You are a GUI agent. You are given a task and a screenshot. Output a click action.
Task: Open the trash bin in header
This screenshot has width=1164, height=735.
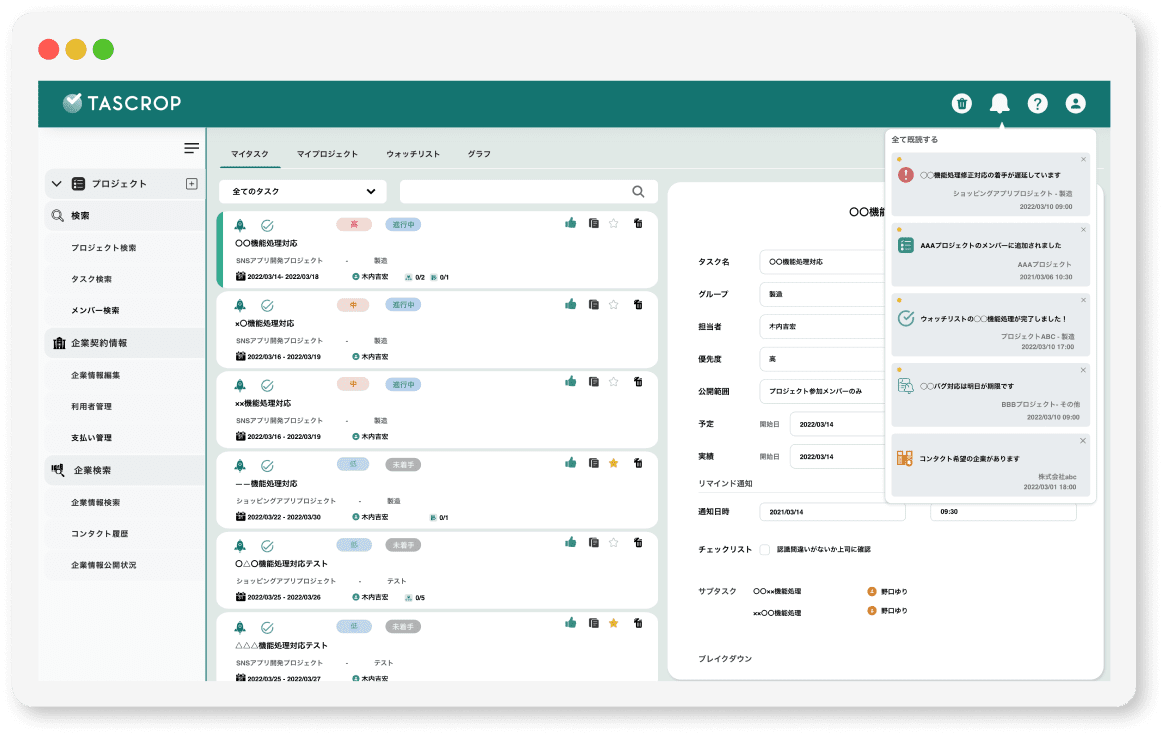pos(961,103)
